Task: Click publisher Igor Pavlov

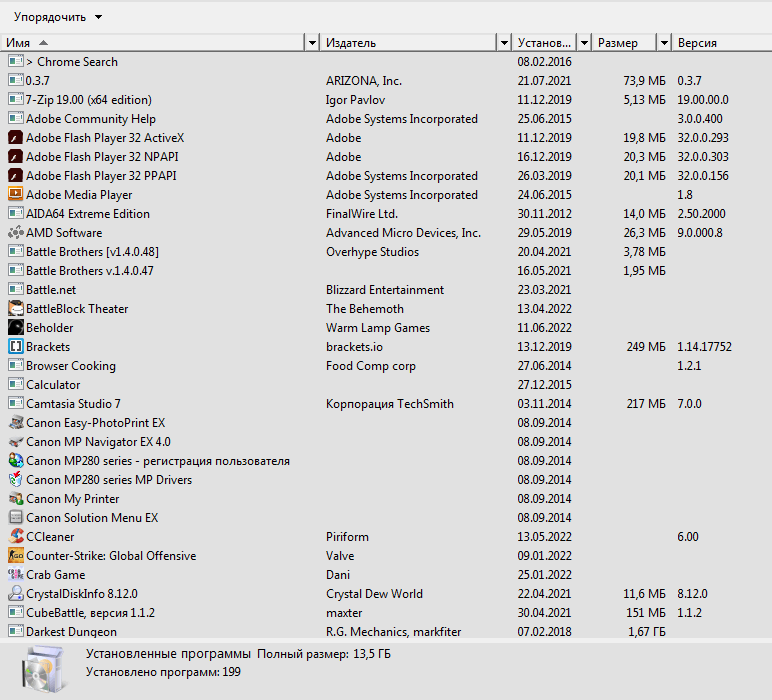Action: pos(355,100)
